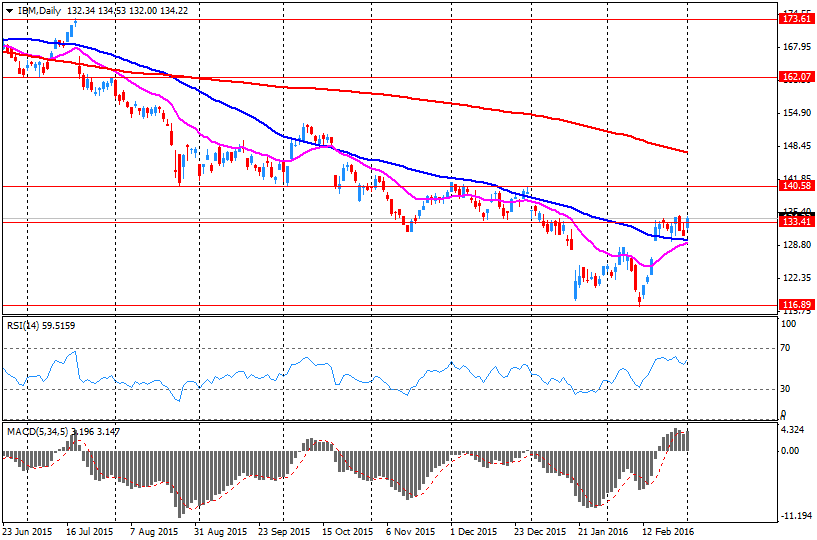This screenshot has height=540, width=817.
Task: Click the RSI 30 level label
Action: [787, 389]
